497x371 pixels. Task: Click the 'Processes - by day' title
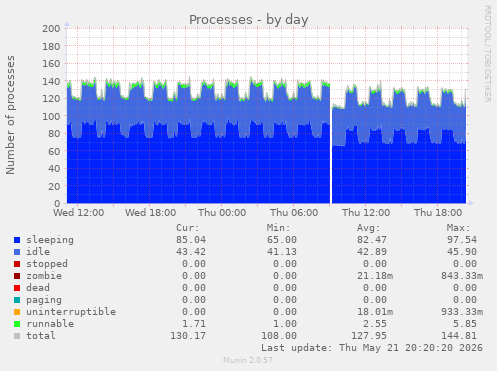pyautogui.click(x=249, y=20)
